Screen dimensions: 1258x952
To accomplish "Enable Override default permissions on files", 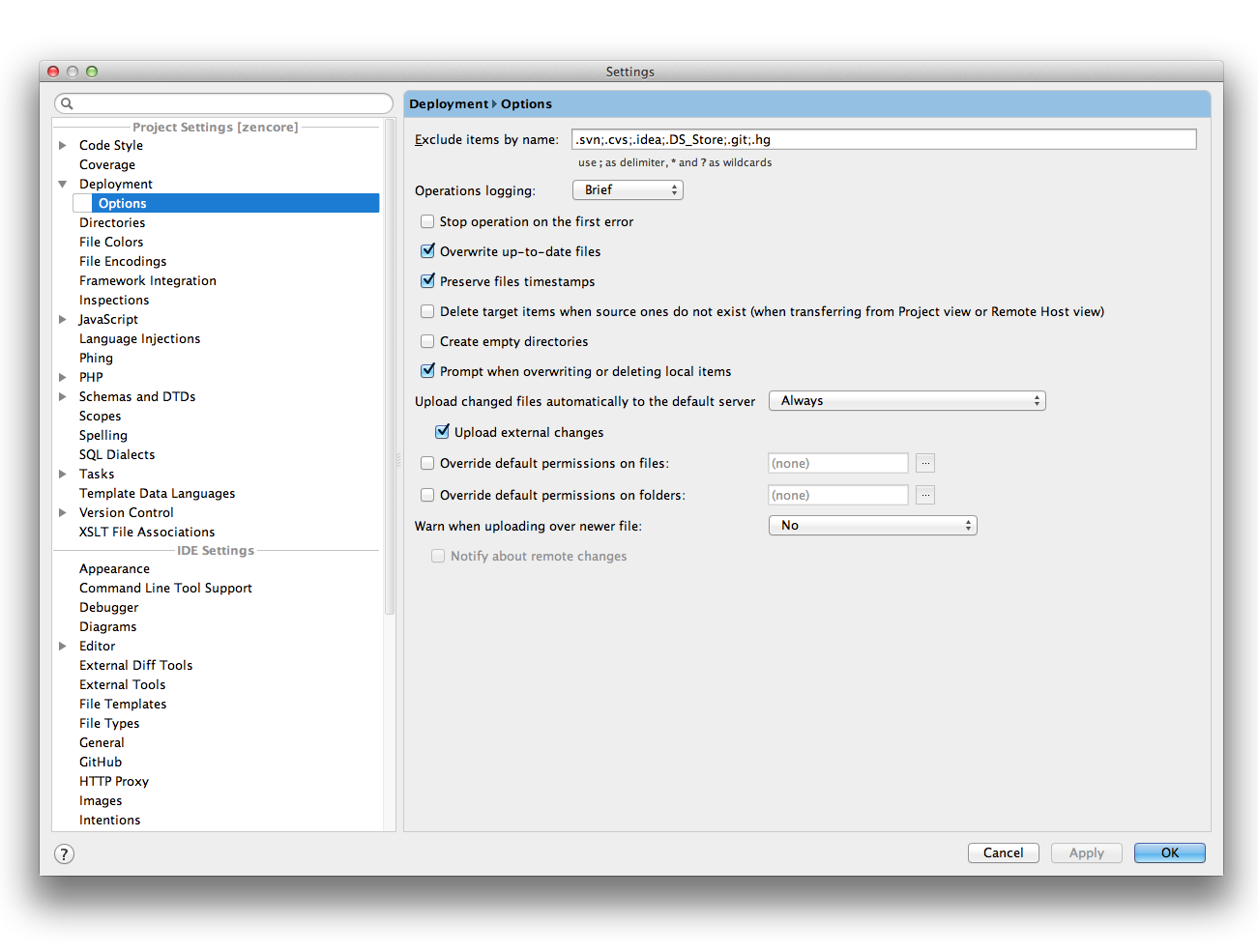I will coord(427,463).
